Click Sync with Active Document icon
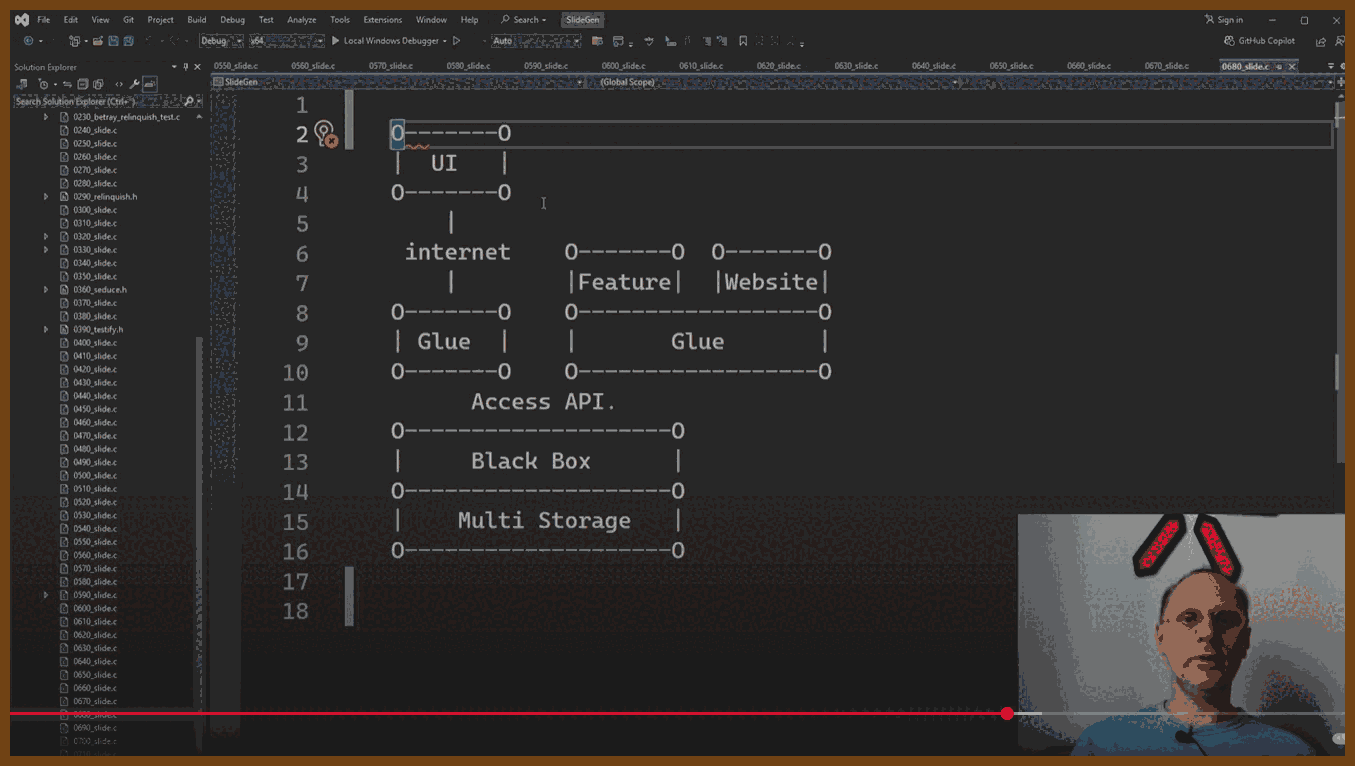The image size is (1355, 766). 67,84
